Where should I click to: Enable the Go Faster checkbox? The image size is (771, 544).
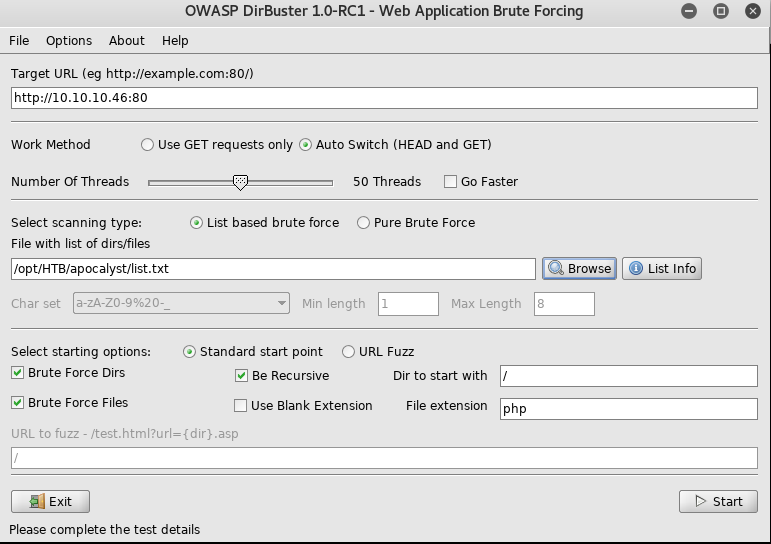point(450,182)
